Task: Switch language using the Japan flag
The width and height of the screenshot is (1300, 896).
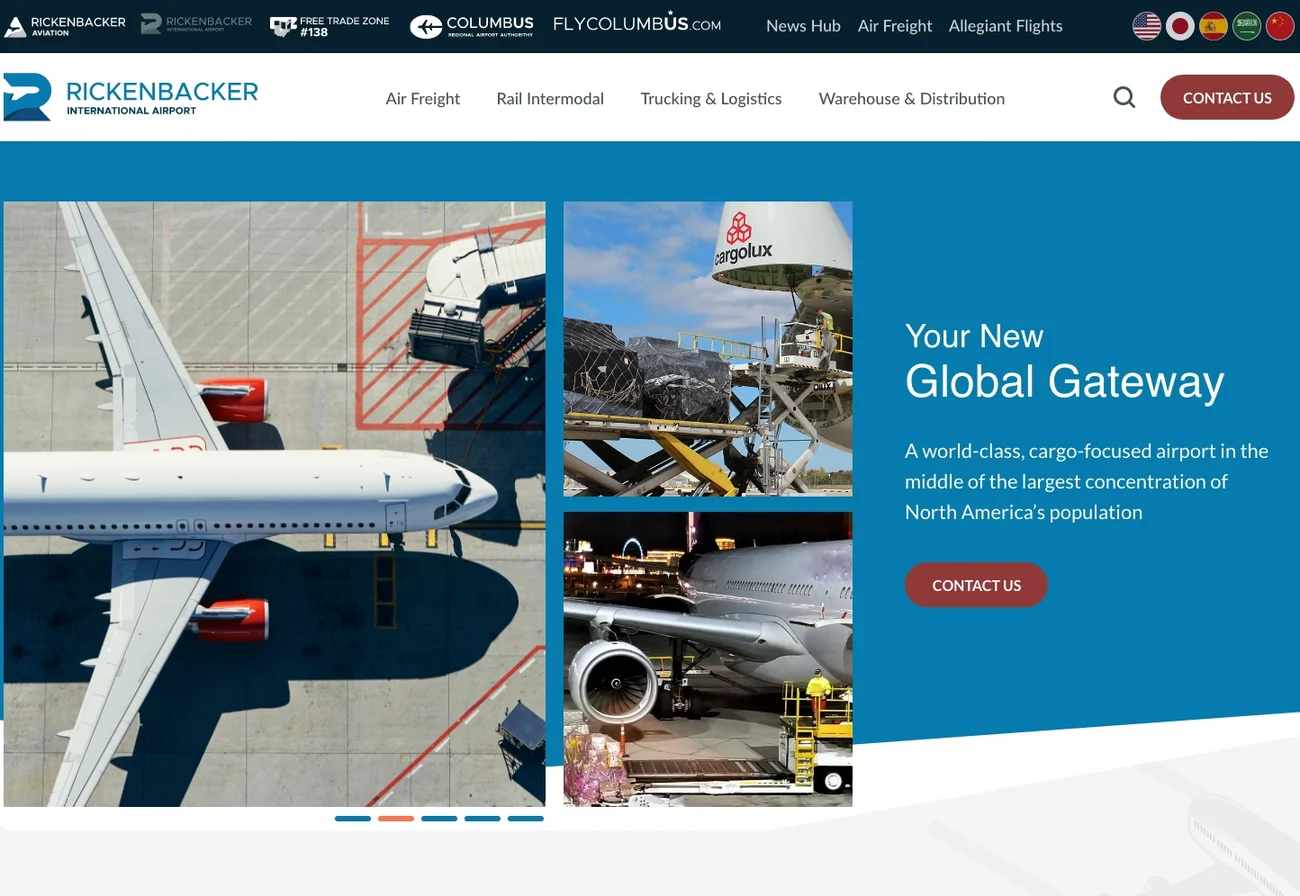Action: pos(1180,26)
